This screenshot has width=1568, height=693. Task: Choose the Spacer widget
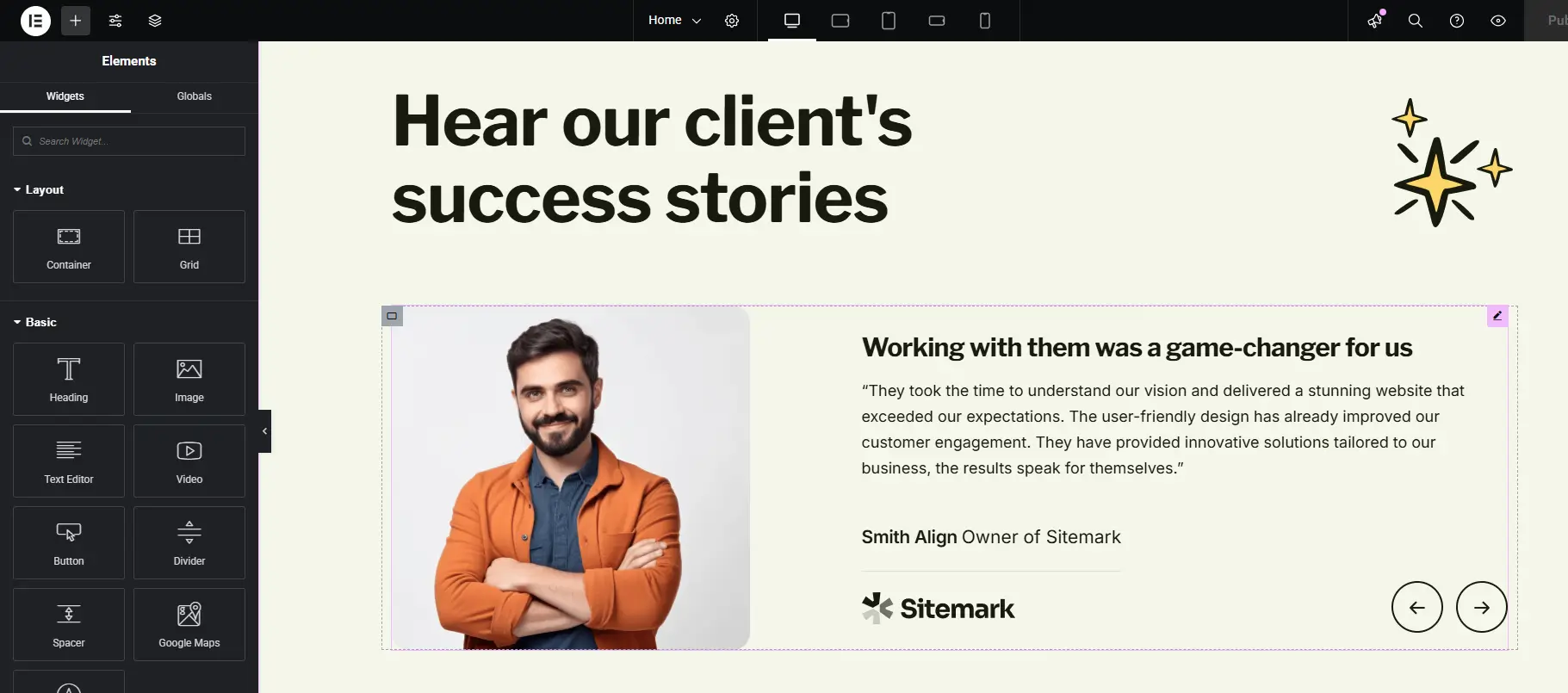coord(69,624)
